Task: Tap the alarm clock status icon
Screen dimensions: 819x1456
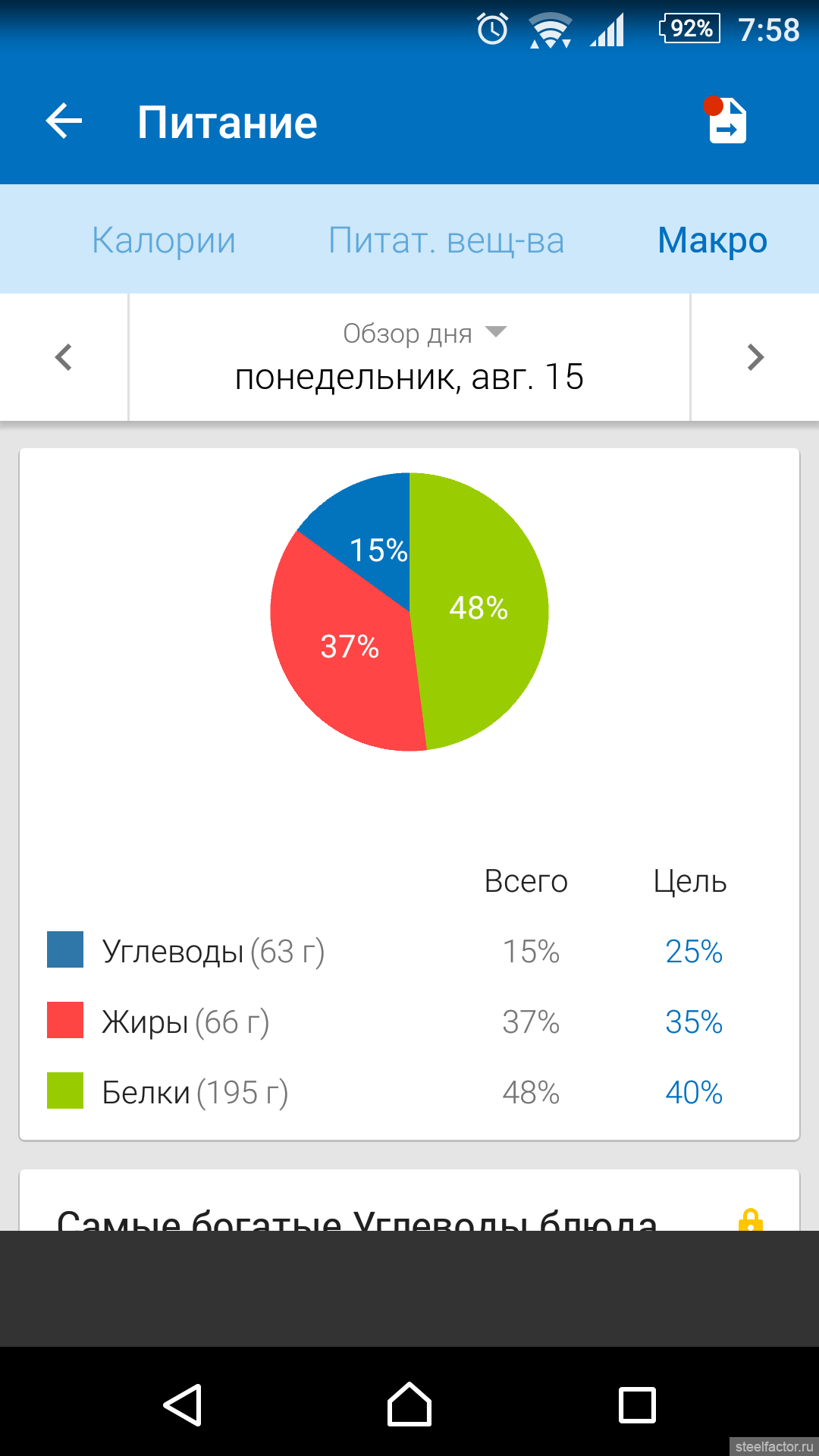Action: coord(492,30)
